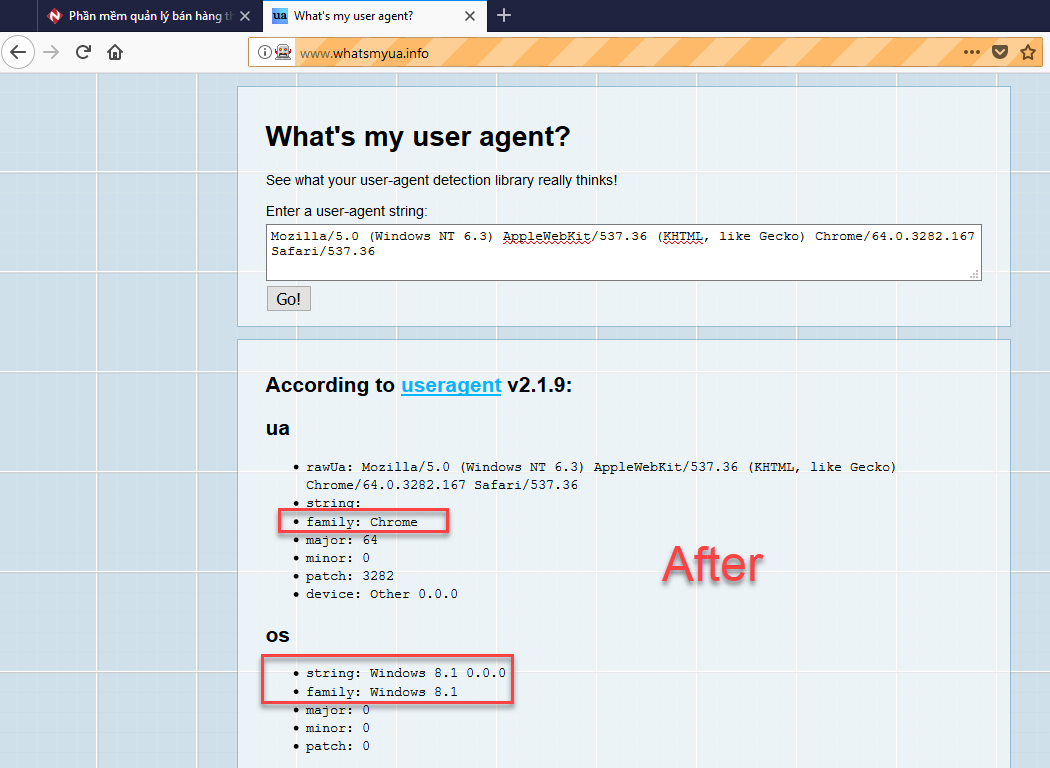Click the 'ua' section heading
Screen dimensions: 1050x768
pyautogui.click(x=277, y=428)
